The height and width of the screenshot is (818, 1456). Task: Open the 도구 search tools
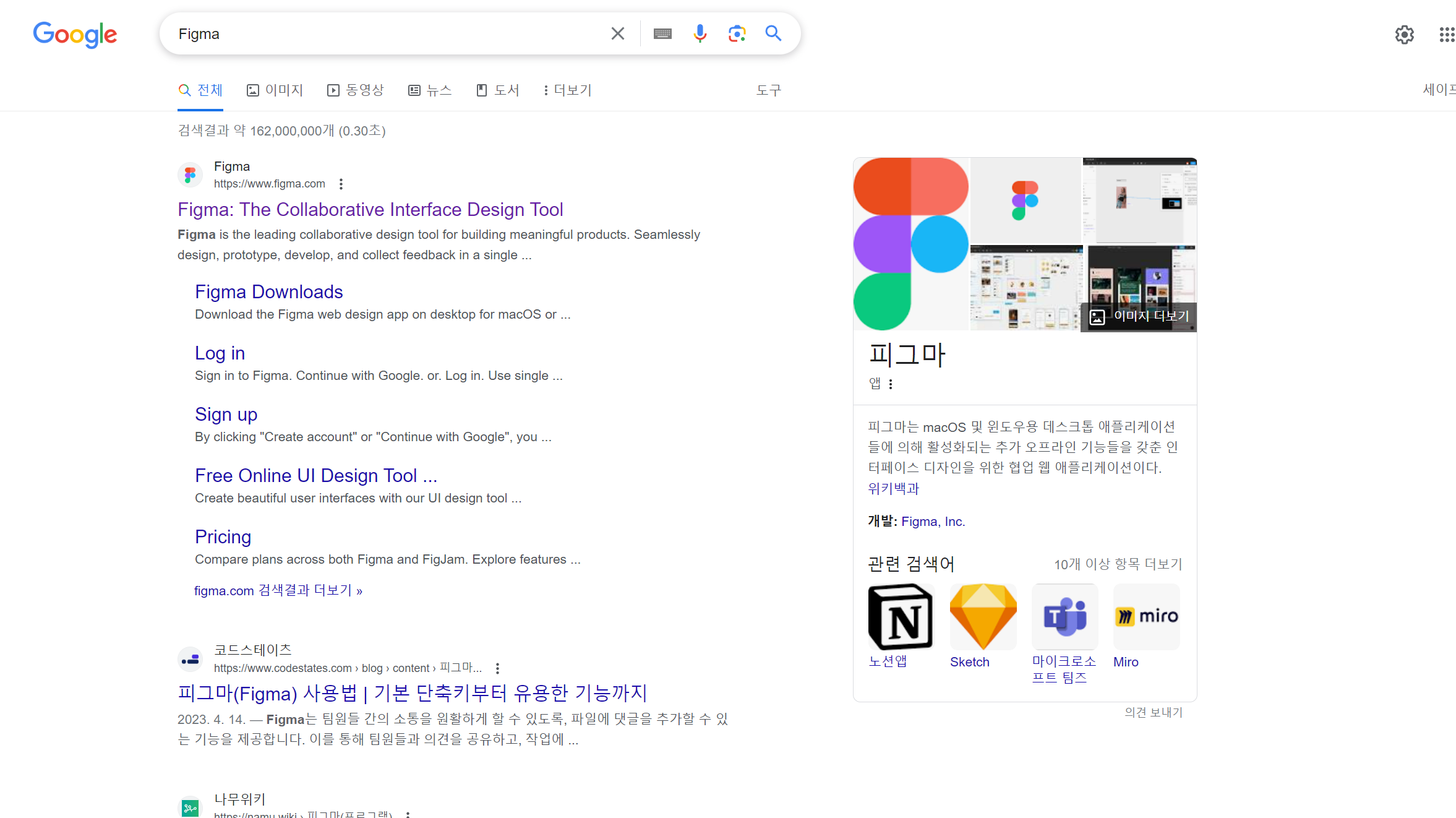pyautogui.click(x=768, y=90)
